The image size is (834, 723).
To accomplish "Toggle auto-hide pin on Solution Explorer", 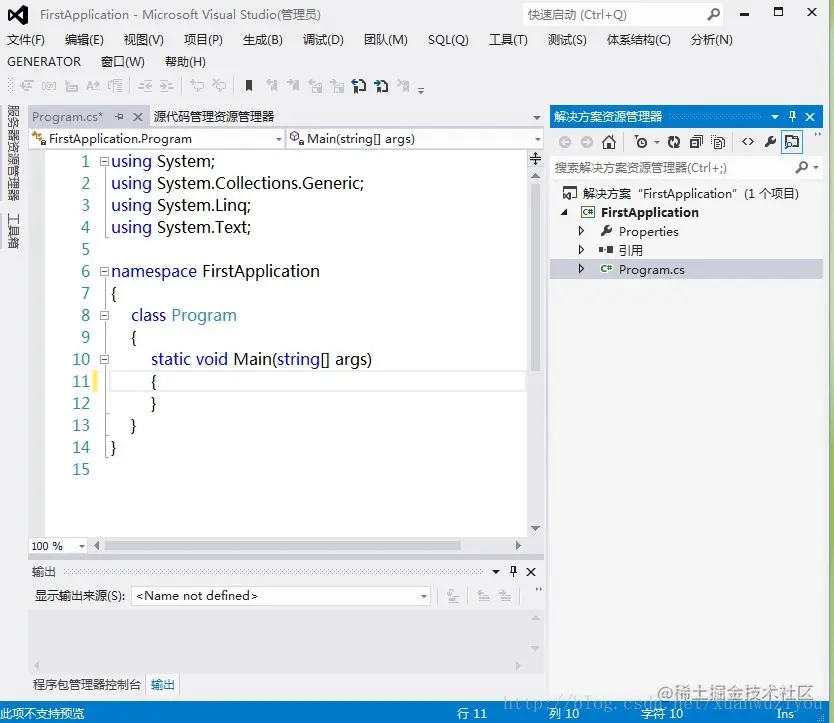I will (793, 117).
